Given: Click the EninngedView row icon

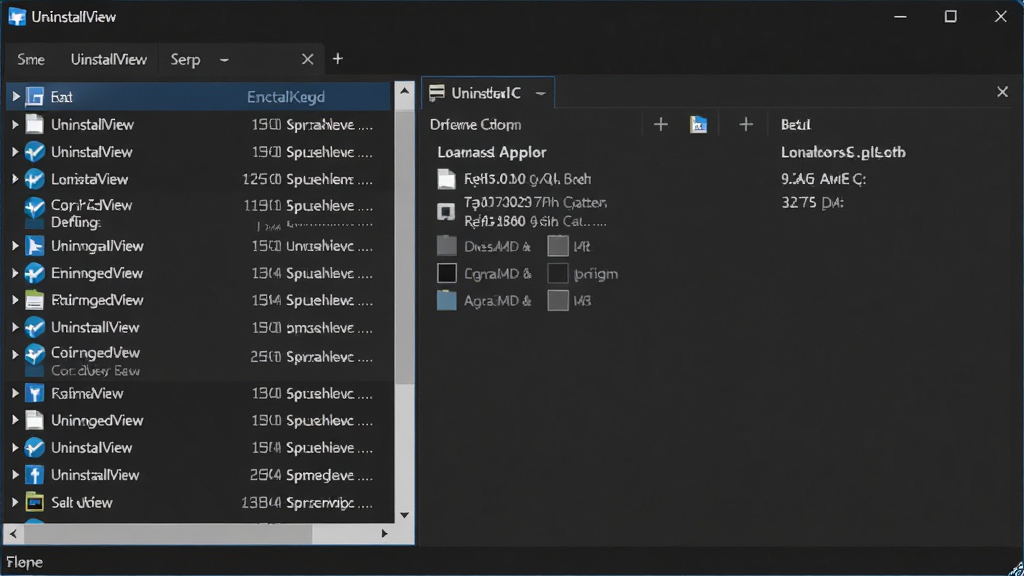Looking at the screenshot, I should click(35, 273).
